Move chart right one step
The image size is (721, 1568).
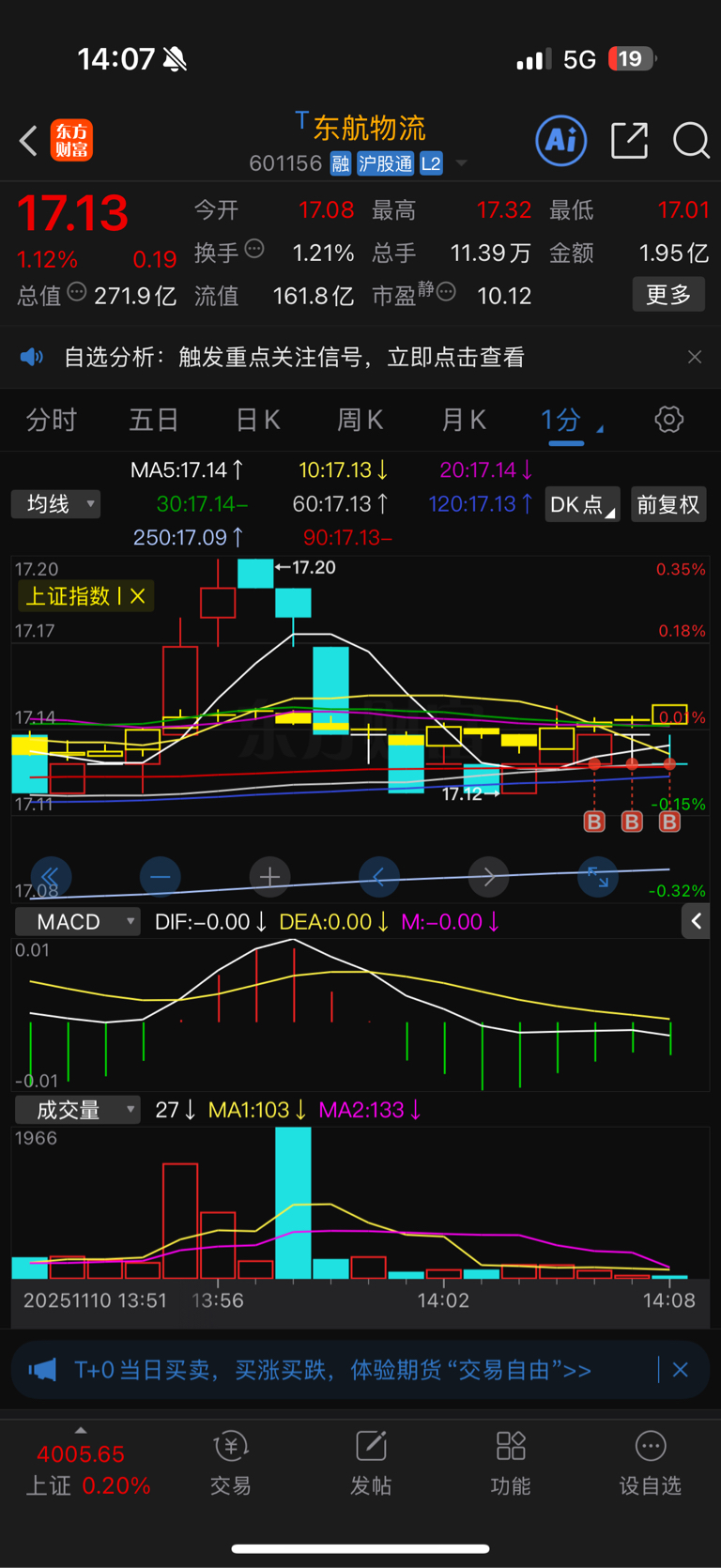tap(489, 878)
